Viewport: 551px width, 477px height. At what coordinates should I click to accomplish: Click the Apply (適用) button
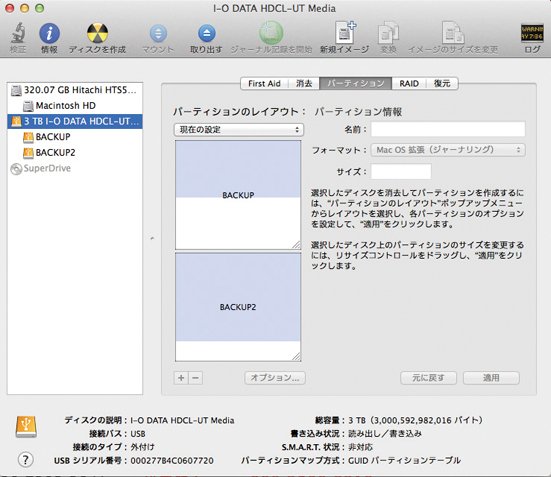tap(491, 378)
